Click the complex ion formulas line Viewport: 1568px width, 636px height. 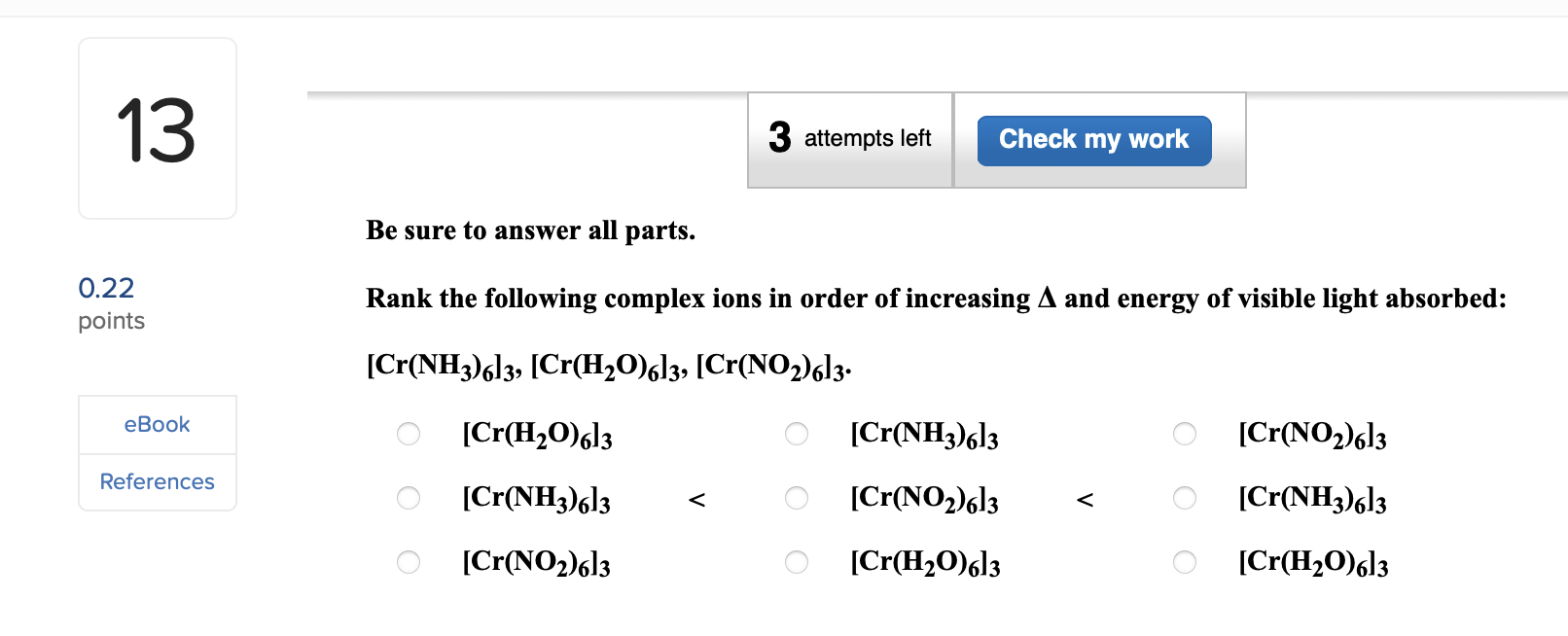pyautogui.click(x=607, y=364)
